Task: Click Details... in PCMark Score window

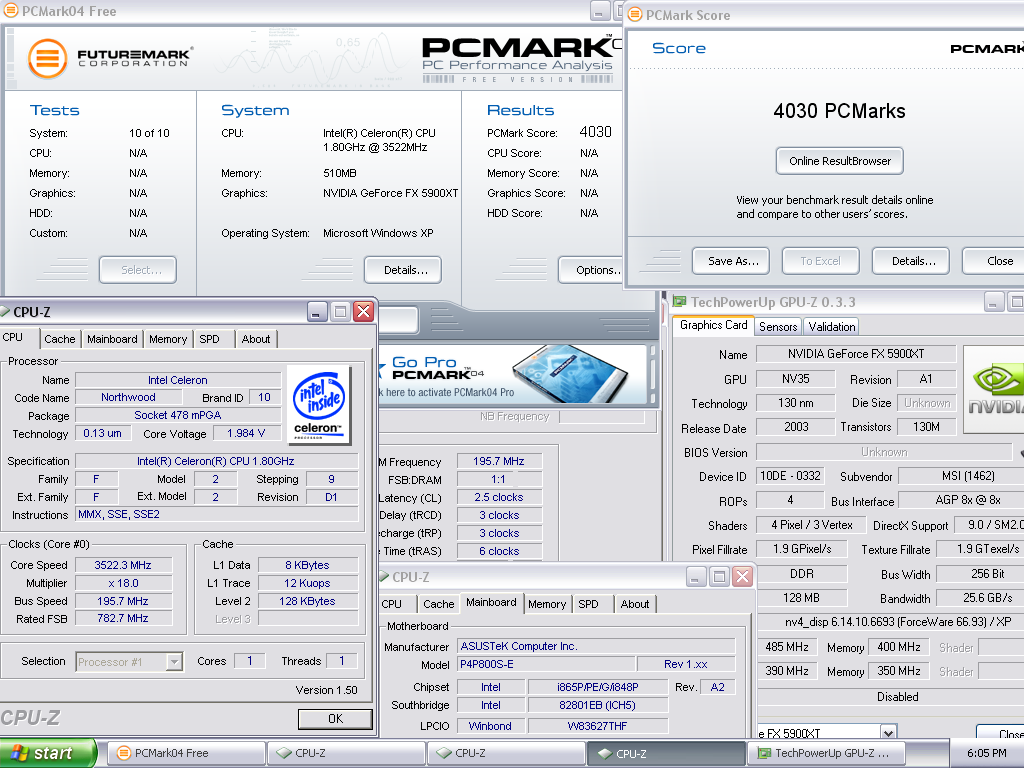Action: point(910,261)
